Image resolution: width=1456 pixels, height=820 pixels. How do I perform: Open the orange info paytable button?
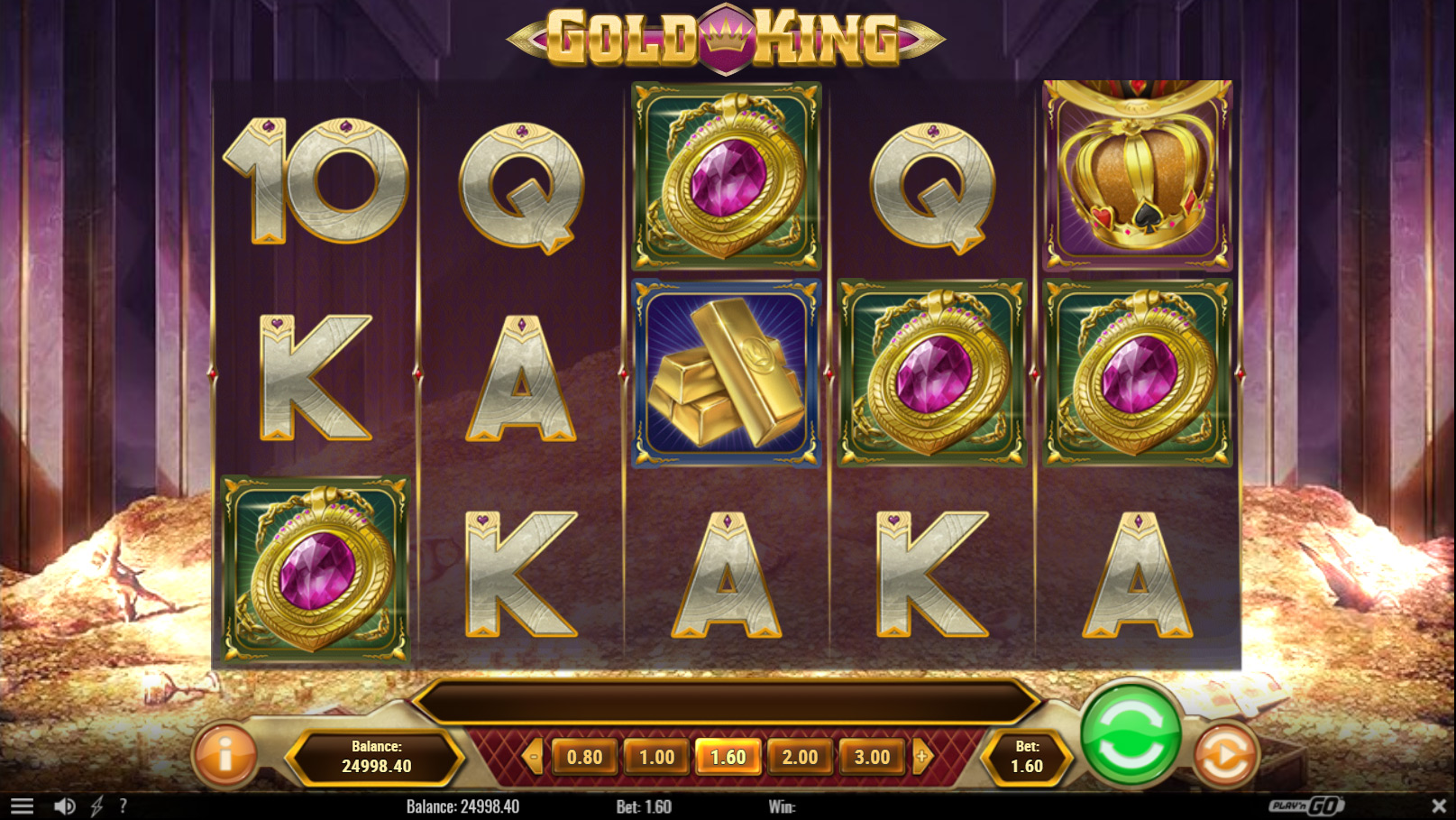(225, 755)
